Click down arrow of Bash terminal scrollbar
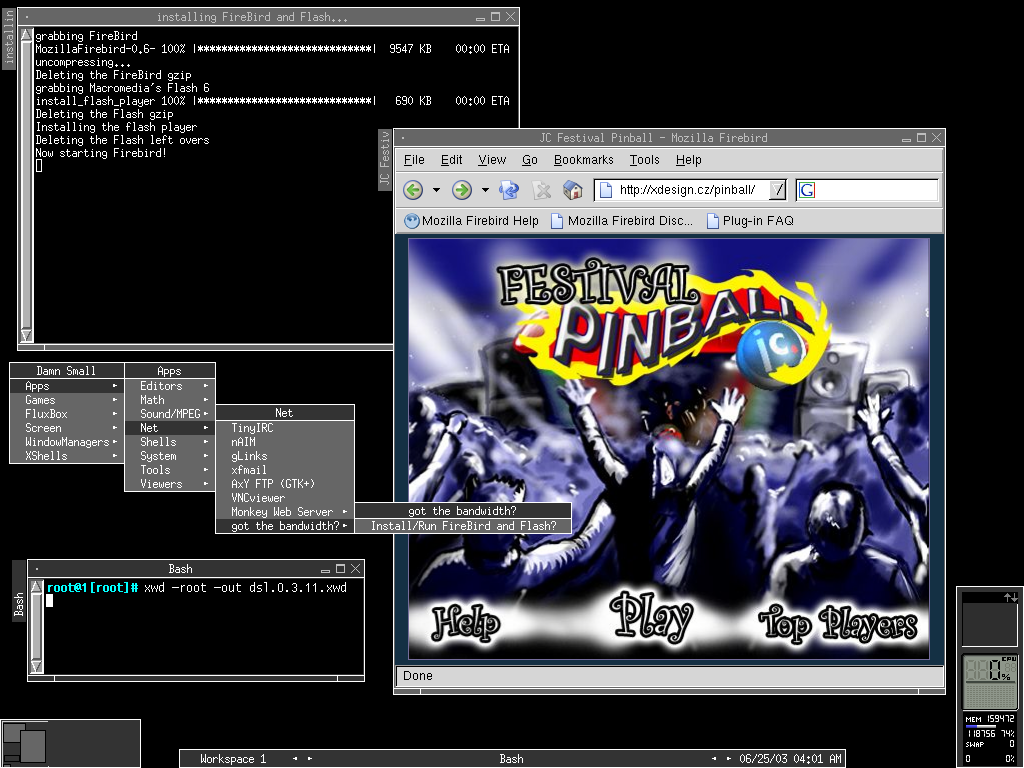Image resolution: width=1024 pixels, height=768 pixels. pos(37,666)
